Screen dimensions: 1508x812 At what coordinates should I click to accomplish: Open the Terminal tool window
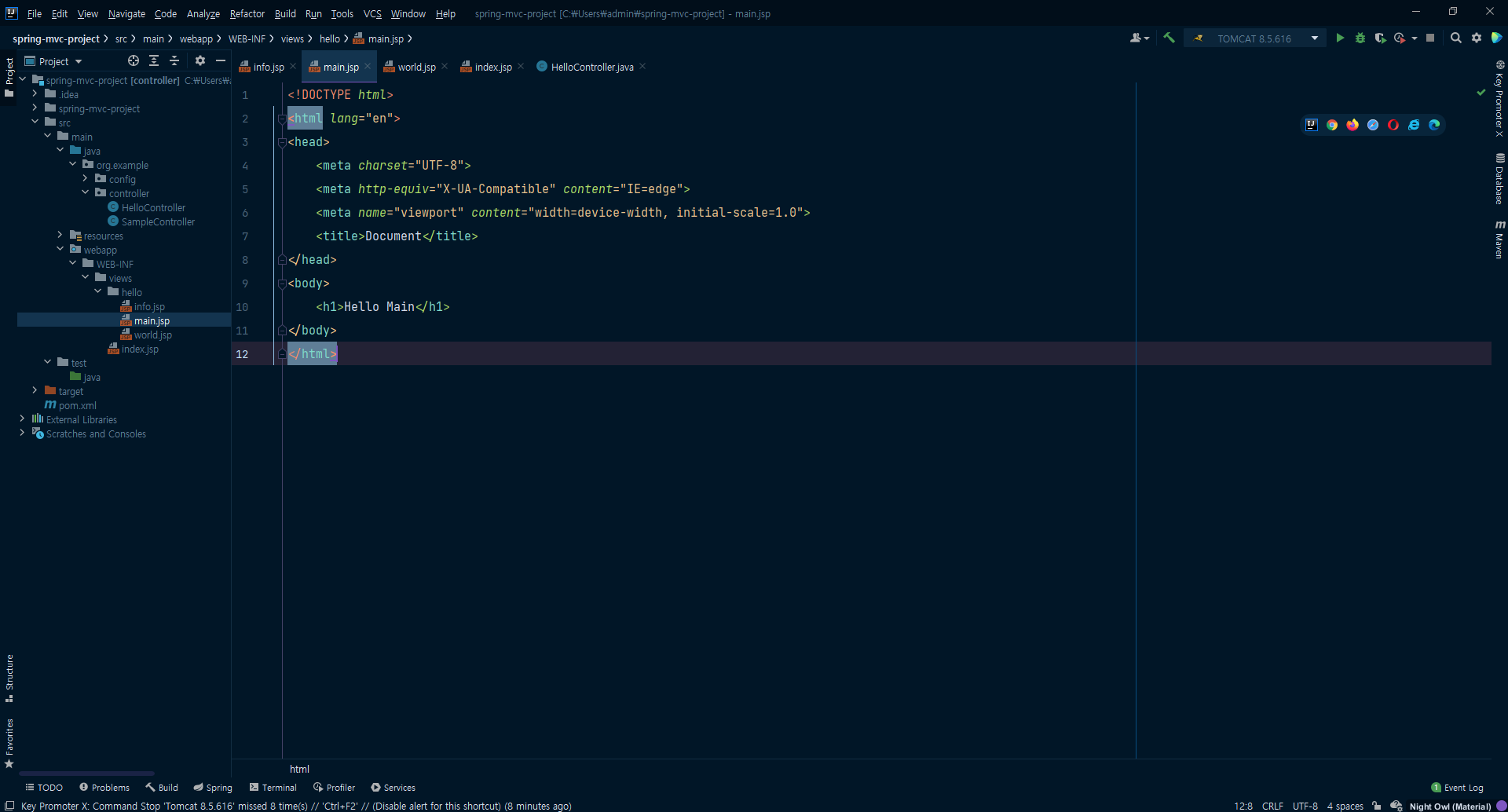pyautogui.click(x=273, y=787)
